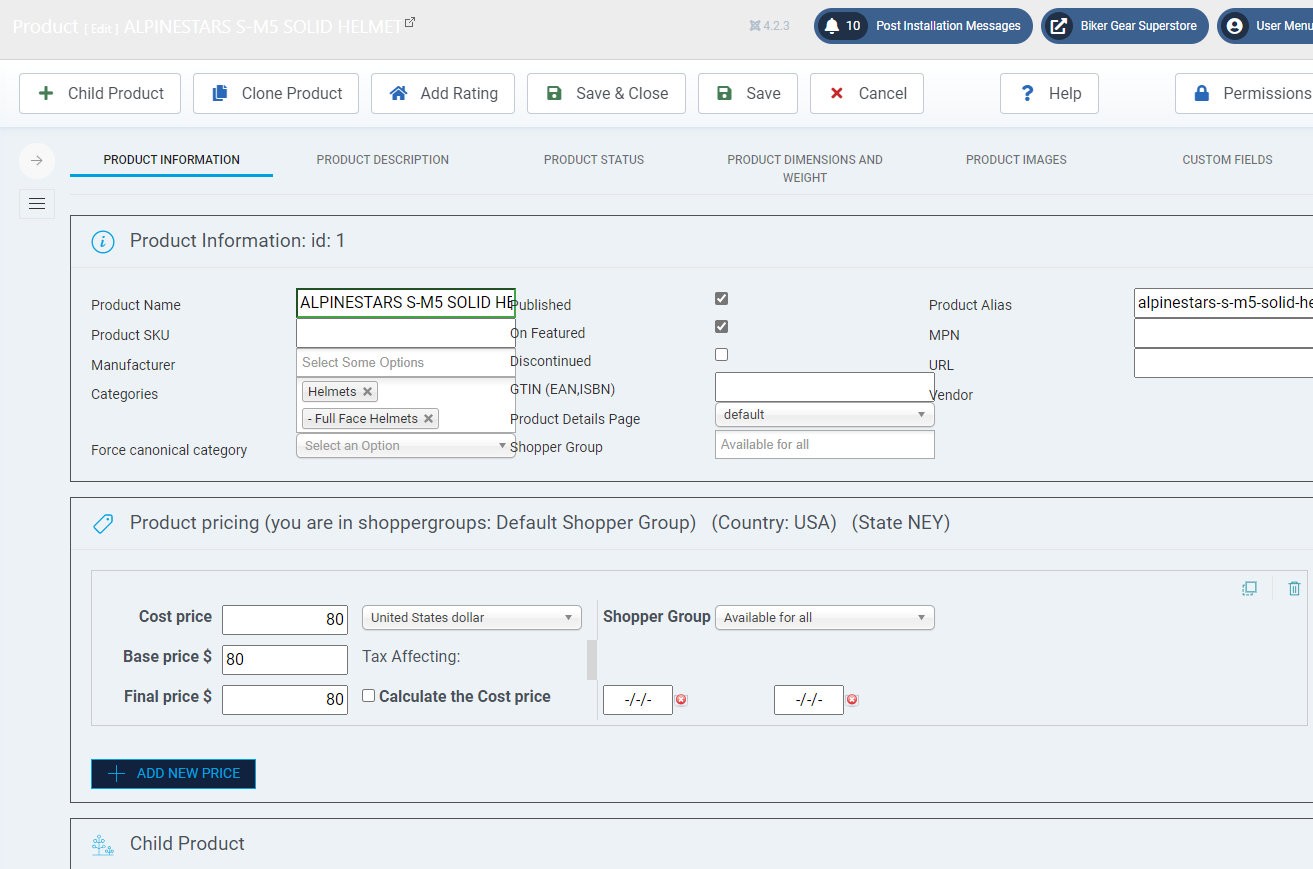Toggle the On Featured checkbox
Image resolution: width=1313 pixels, height=869 pixels.
point(722,327)
